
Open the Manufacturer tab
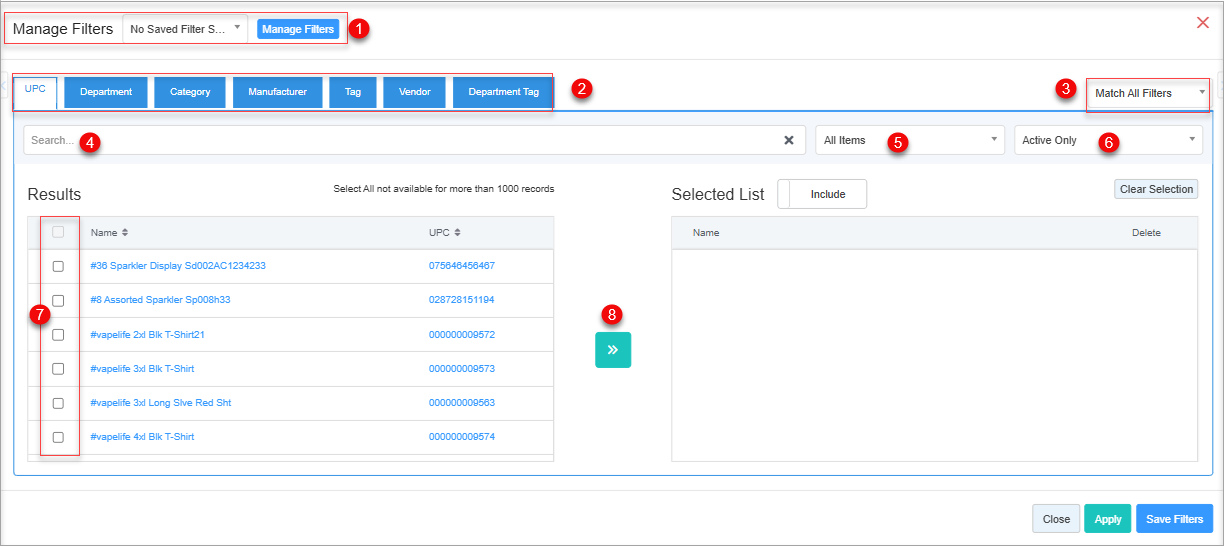tap(277, 92)
